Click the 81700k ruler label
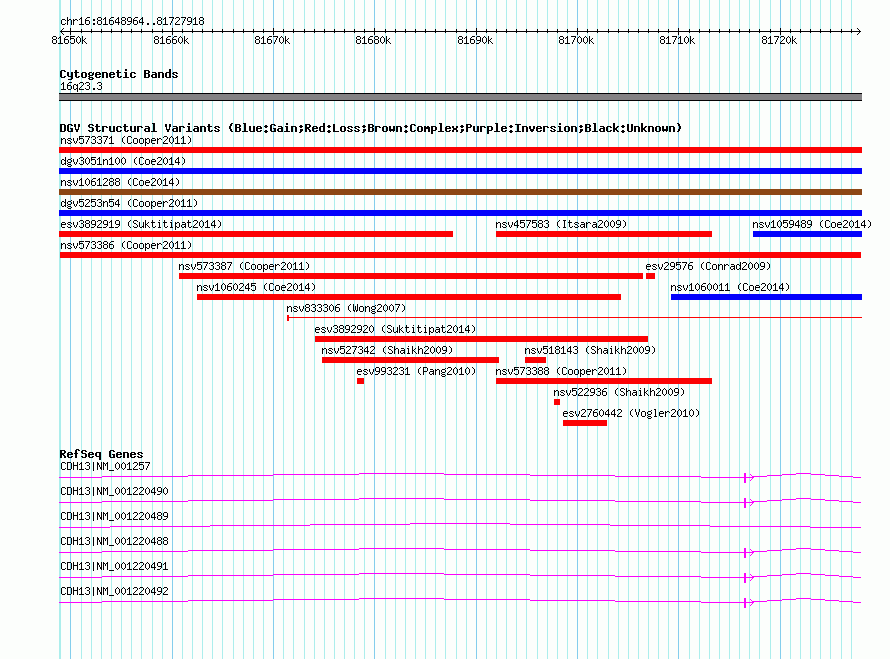 (576, 40)
